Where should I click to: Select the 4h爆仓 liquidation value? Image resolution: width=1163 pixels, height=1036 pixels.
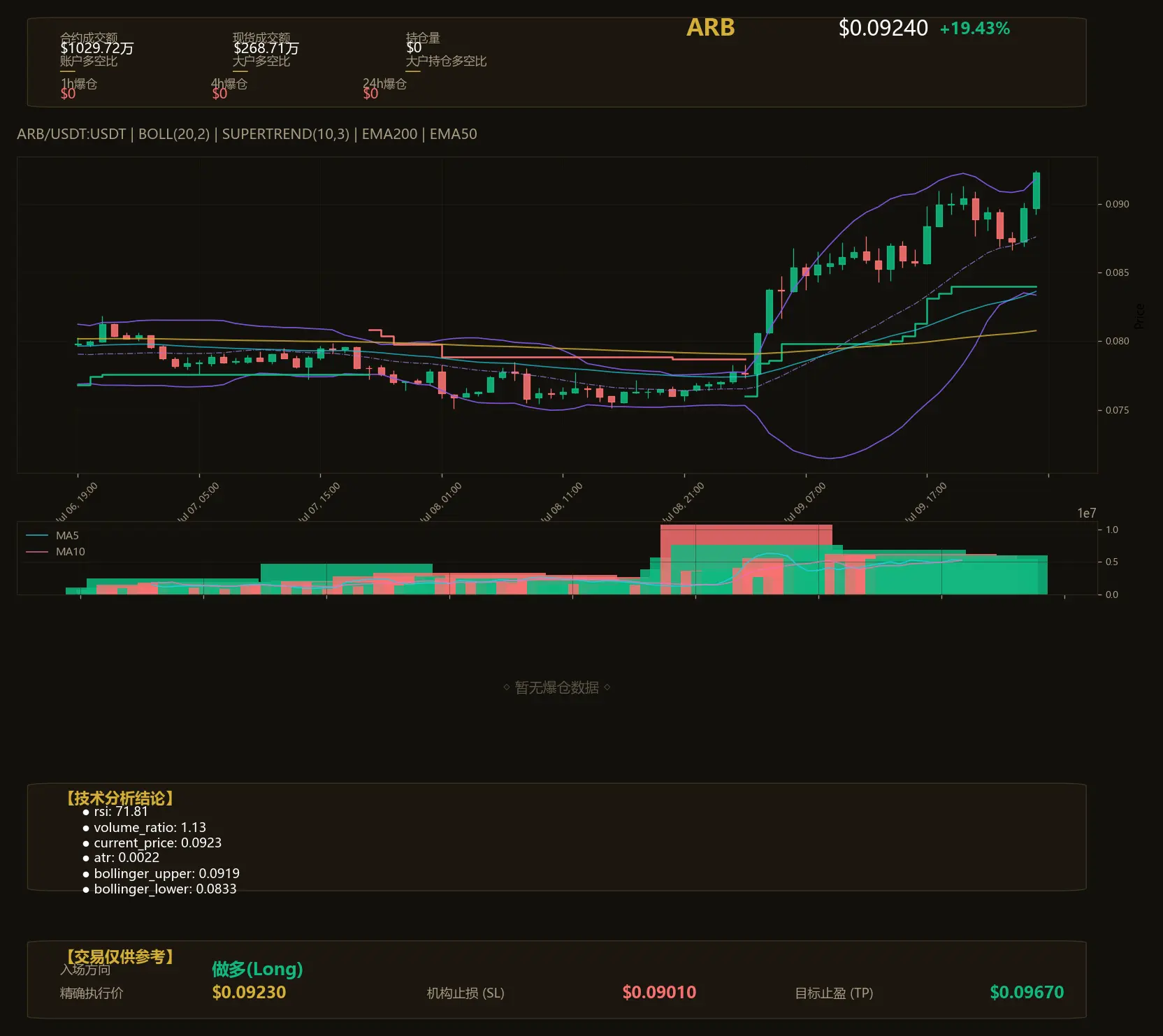coord(219,94)
